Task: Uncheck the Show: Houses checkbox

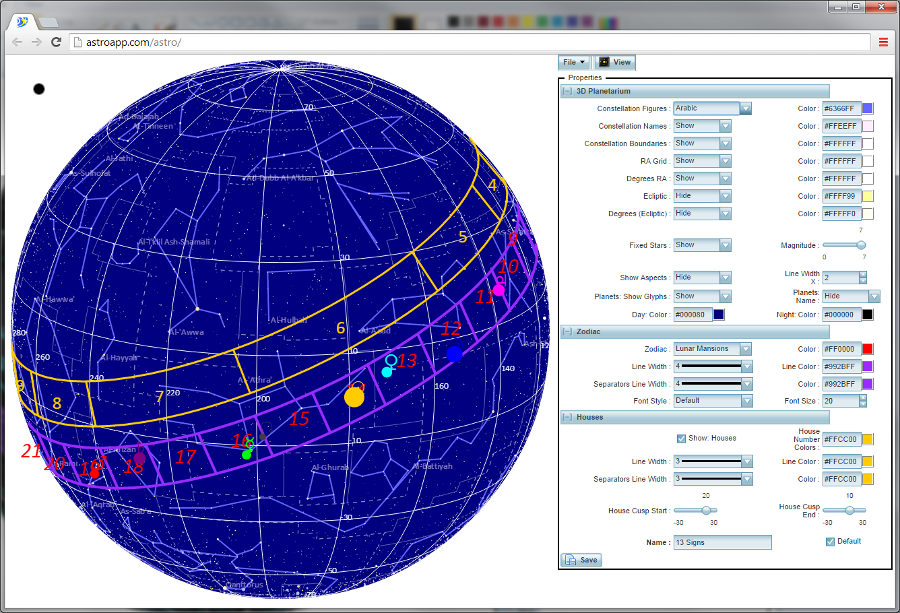Action: tap(681, 438)
